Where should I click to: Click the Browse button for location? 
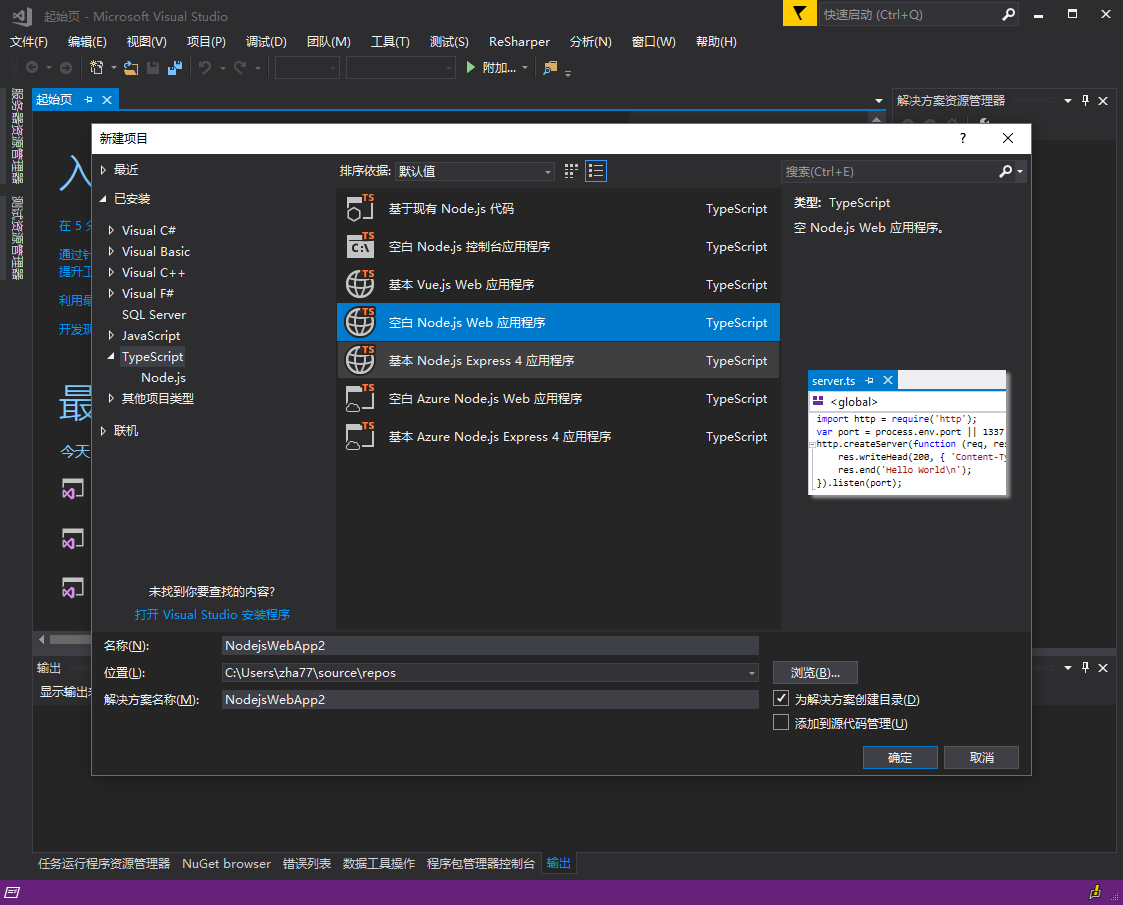click(x=815, y=672)
